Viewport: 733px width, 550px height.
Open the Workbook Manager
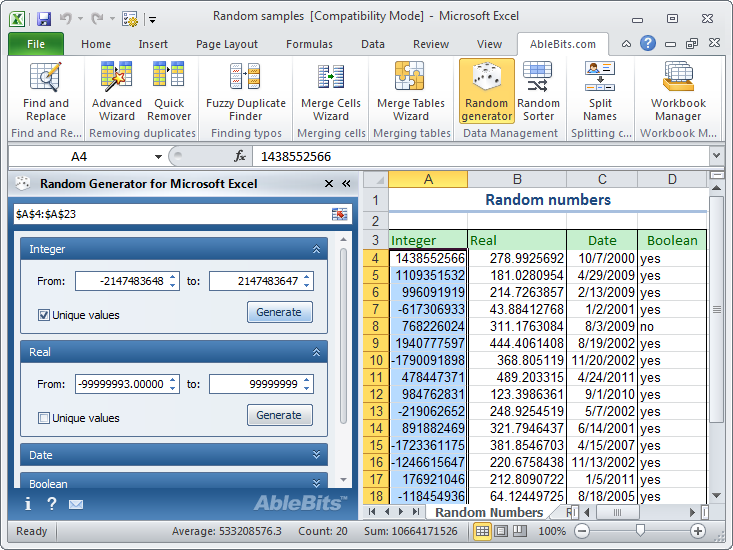(x=678, y=92)
